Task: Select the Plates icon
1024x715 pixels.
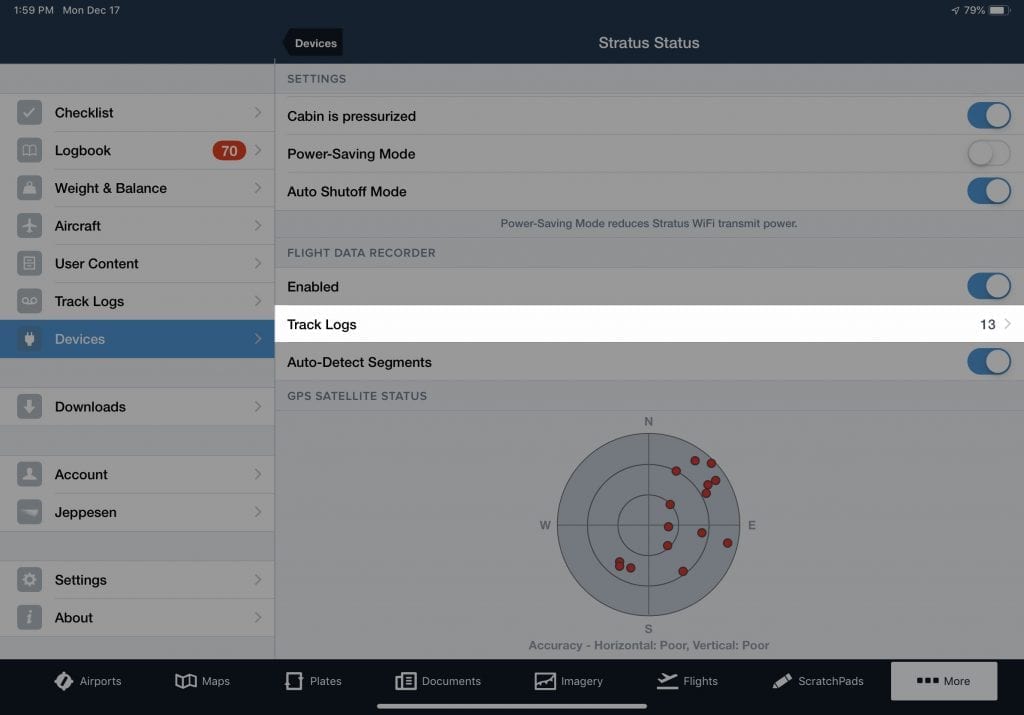Action: coord(296,681)
